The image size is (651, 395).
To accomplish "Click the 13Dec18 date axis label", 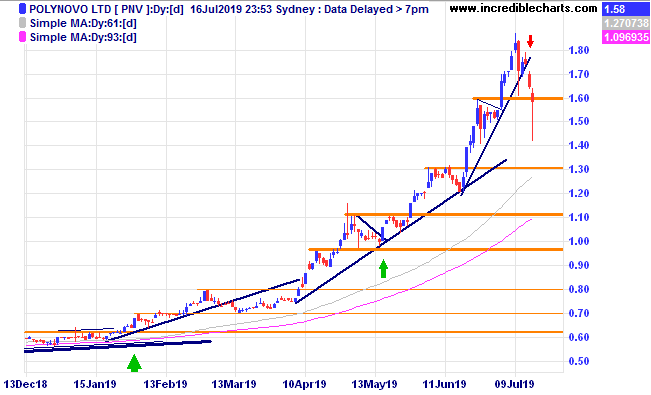I will coord(26,385).
